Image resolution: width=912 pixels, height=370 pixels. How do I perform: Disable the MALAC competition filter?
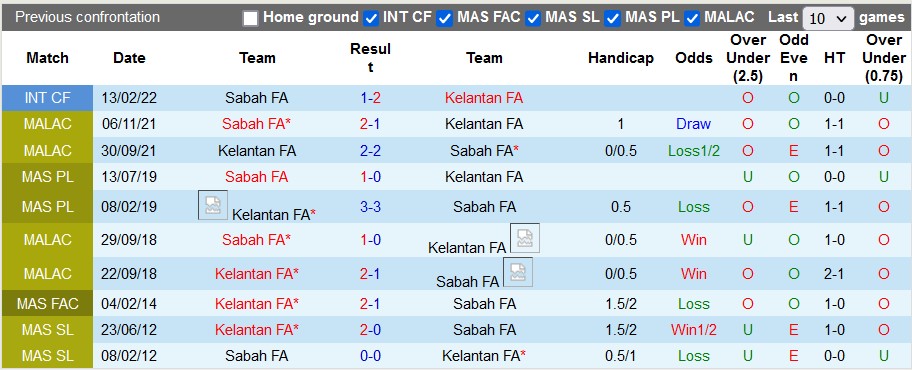(x=692, y=19)
